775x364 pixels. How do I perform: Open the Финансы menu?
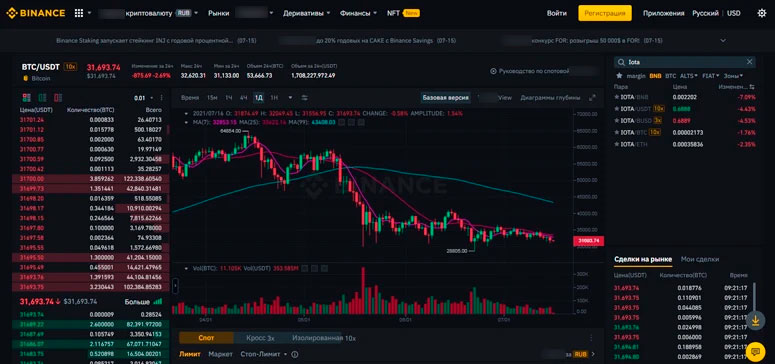pyautogui.click(x=358, y=13)
